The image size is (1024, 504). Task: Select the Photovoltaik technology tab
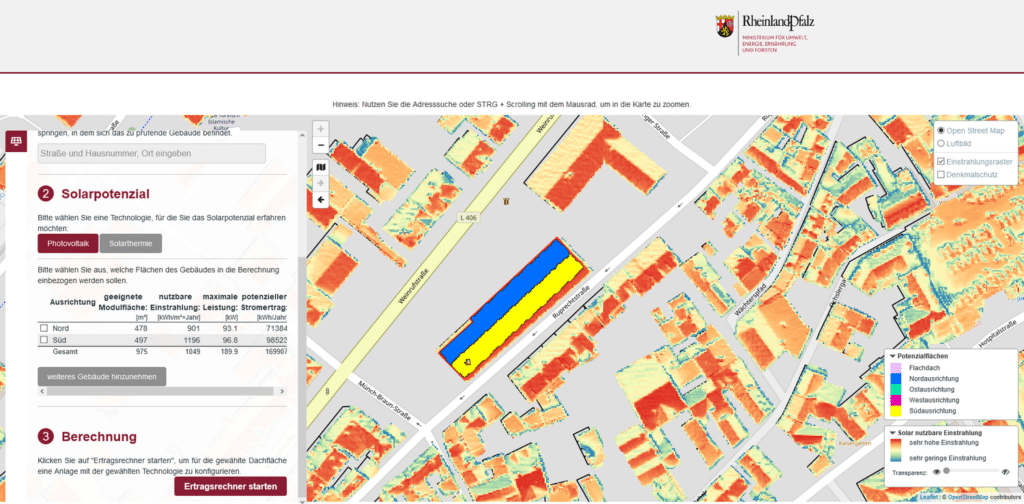pyautogui.click(x=68, y=243)
